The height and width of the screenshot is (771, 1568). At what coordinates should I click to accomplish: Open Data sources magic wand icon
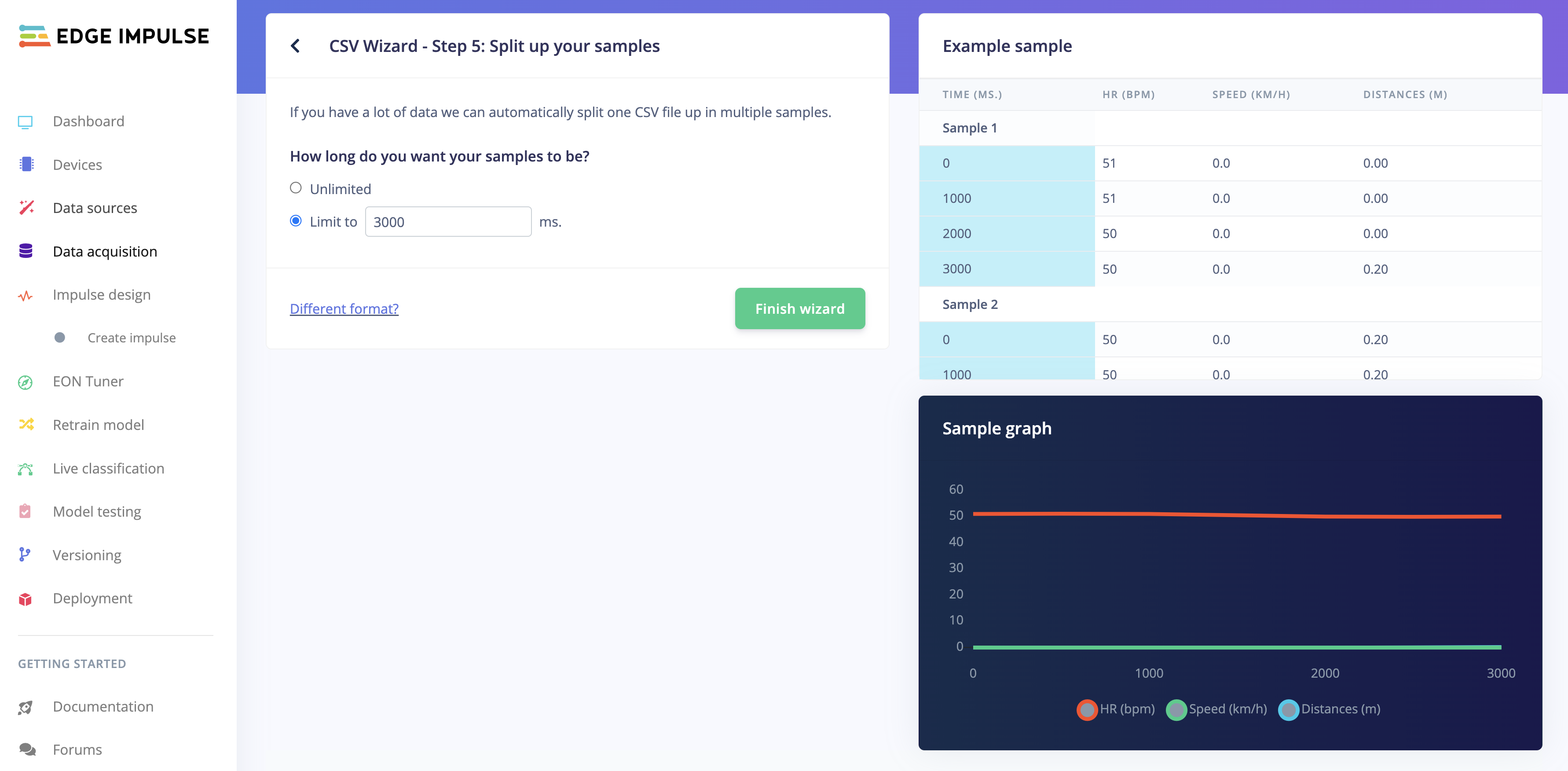pyautogui.click(x=26, y=208)
